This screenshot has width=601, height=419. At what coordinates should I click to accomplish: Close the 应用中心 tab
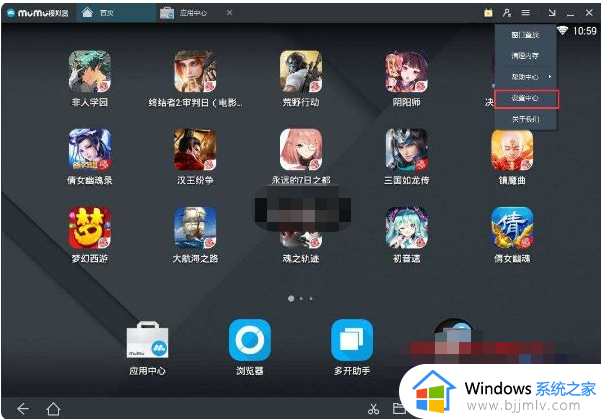pyautogui.click(x=229, y=13)
